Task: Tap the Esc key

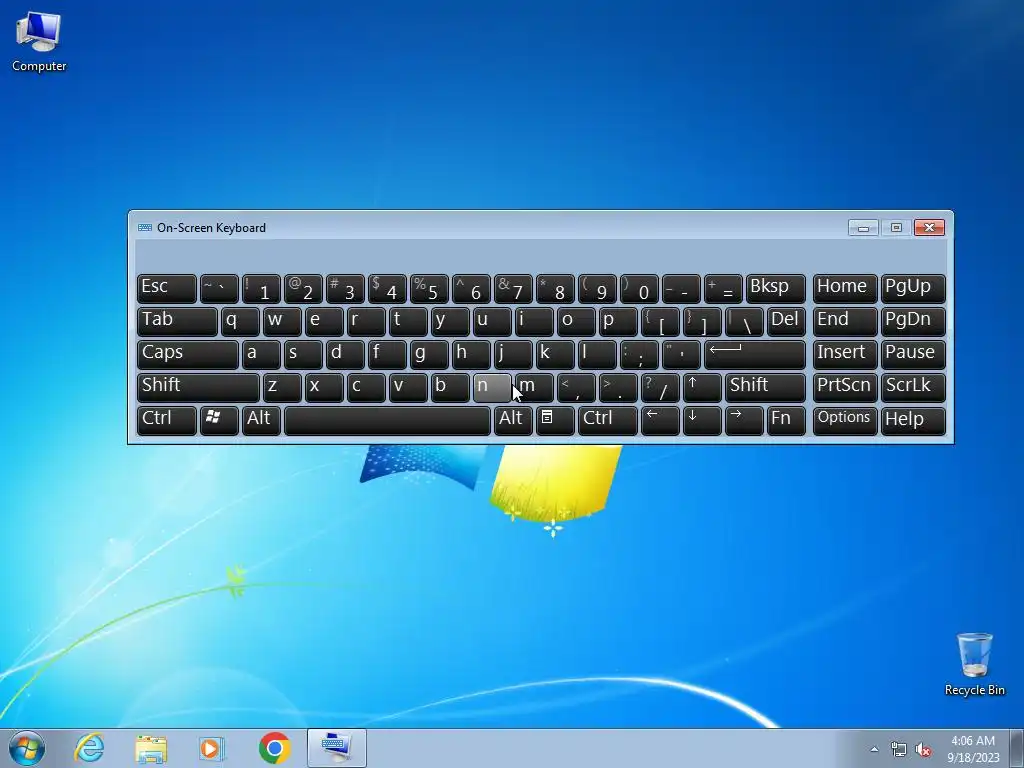Action: tap(167, 289)
